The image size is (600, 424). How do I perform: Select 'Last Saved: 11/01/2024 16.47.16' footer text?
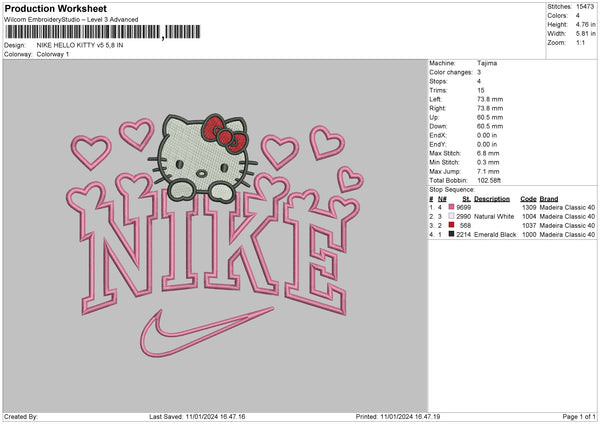(x=197, y=417)
